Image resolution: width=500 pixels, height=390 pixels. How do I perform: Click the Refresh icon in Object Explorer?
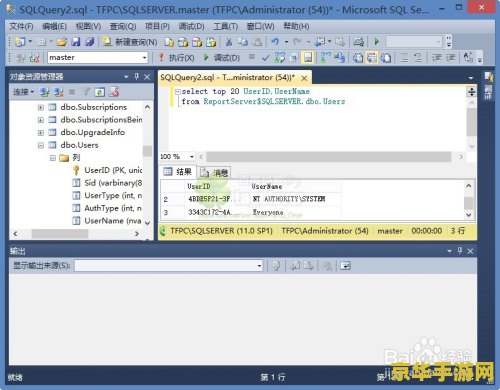(x=100, y=92)
